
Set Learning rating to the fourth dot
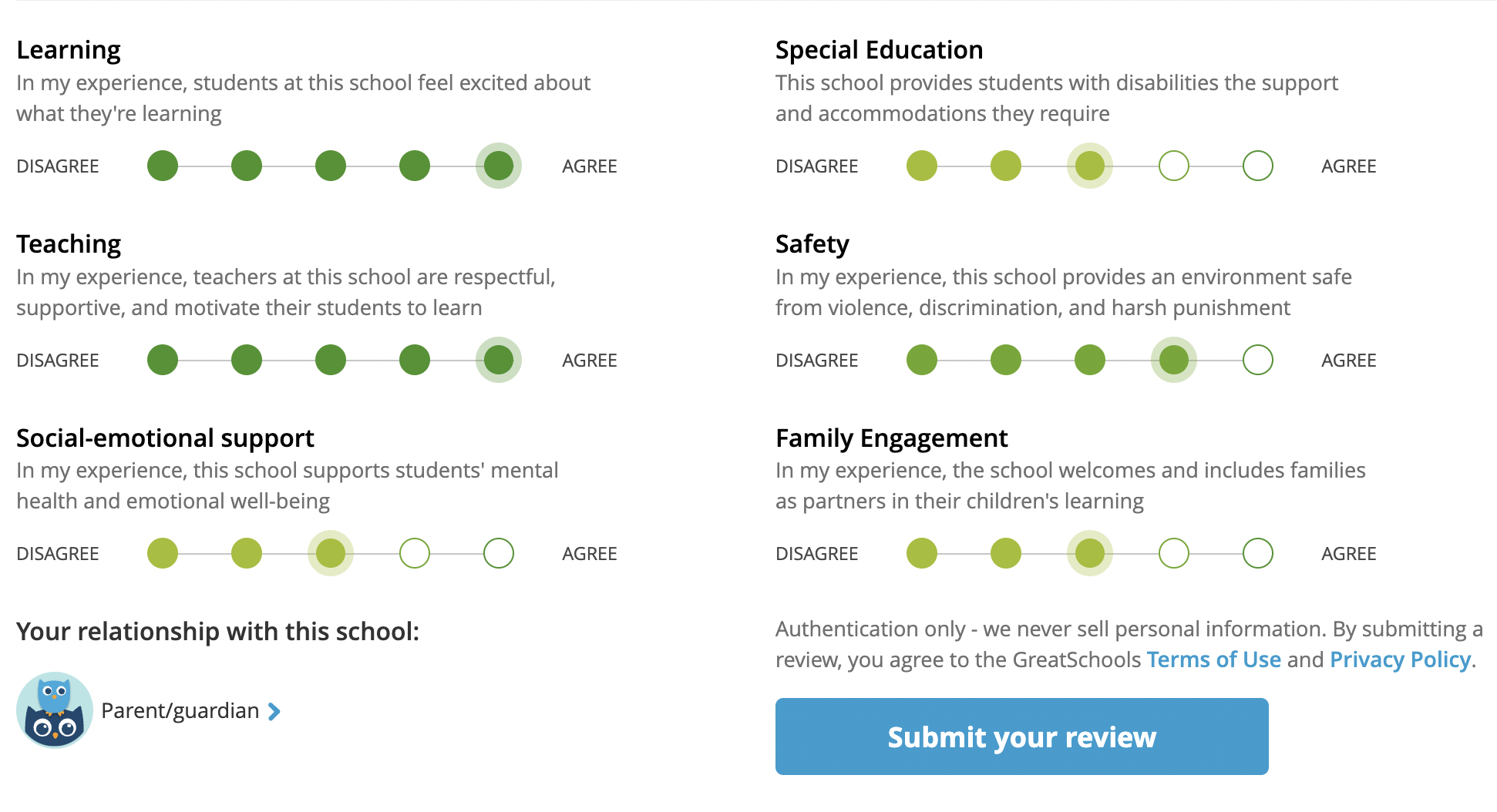point(415,166)
